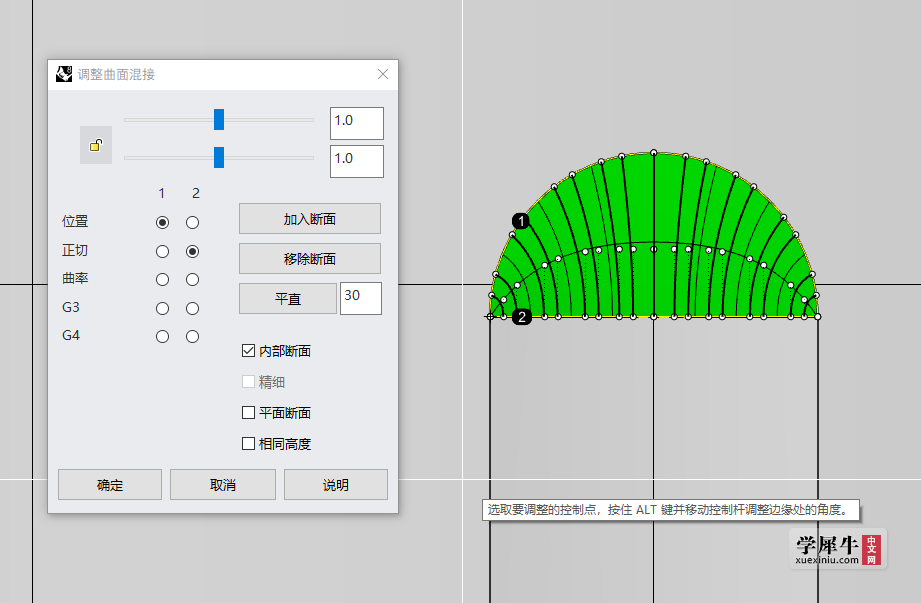Screen dimensions: 921x603
Task: Close the 调整曲面混接 dialog
Action: [383, 74]
